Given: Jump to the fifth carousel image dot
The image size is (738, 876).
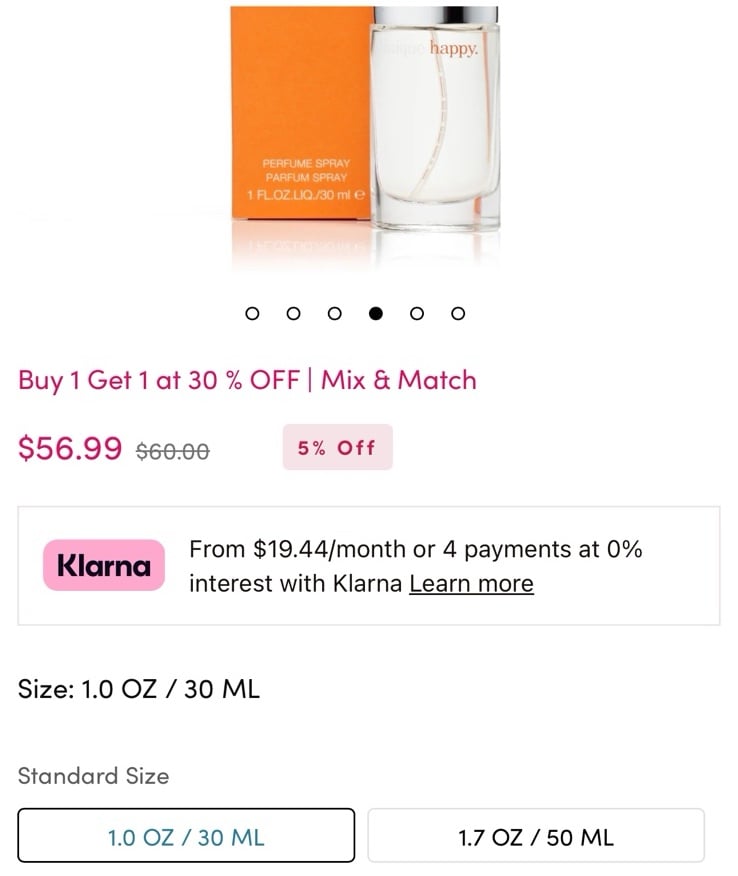Looking at the screenshot, I should click(x=417, y=313).
